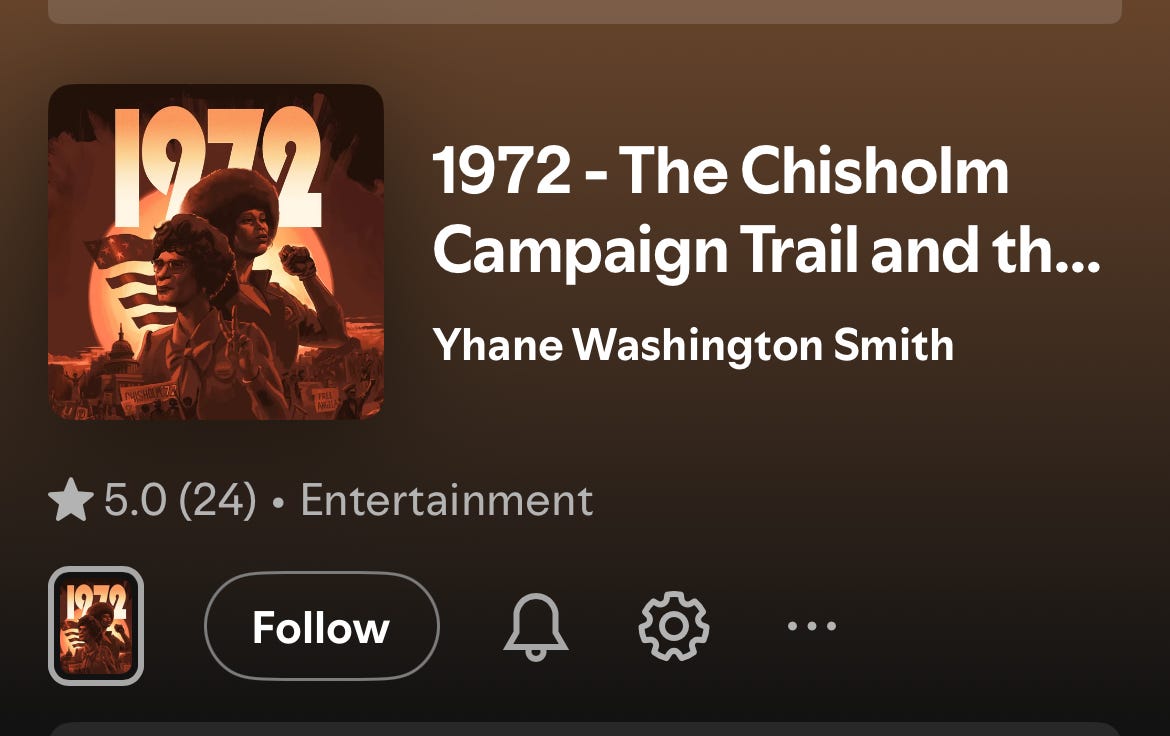Tap the dark panel at screen bottom
The width and height of the screenshot is (1170, 736).
(x=585, y=729)
